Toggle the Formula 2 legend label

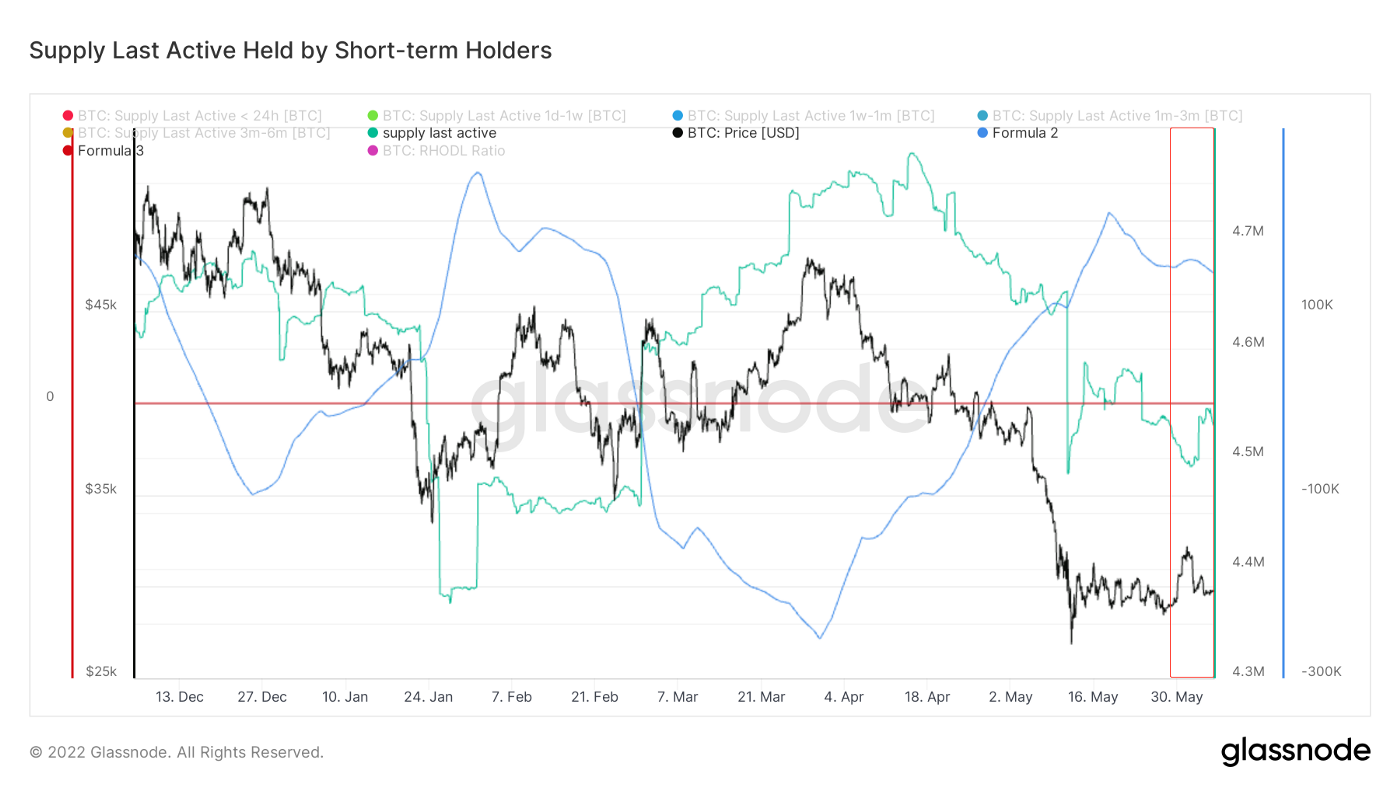click(x=1025, y=133)
